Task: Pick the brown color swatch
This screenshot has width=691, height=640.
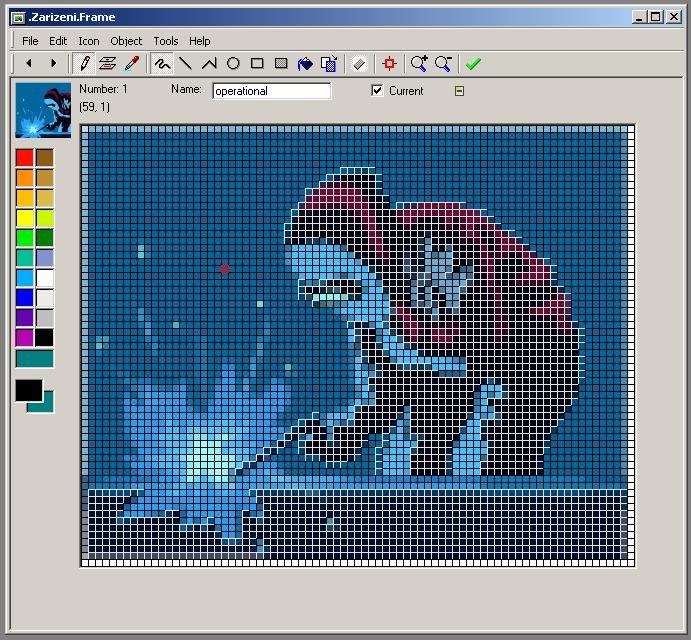Action: pos(45,157)
